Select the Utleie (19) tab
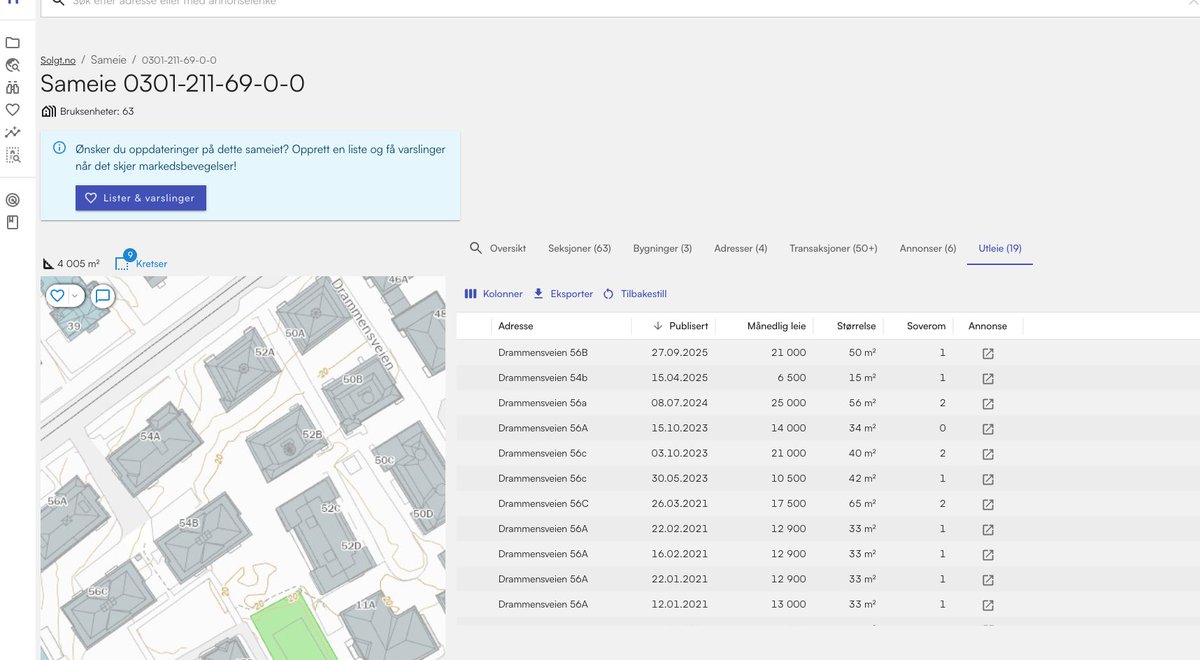 999,248
